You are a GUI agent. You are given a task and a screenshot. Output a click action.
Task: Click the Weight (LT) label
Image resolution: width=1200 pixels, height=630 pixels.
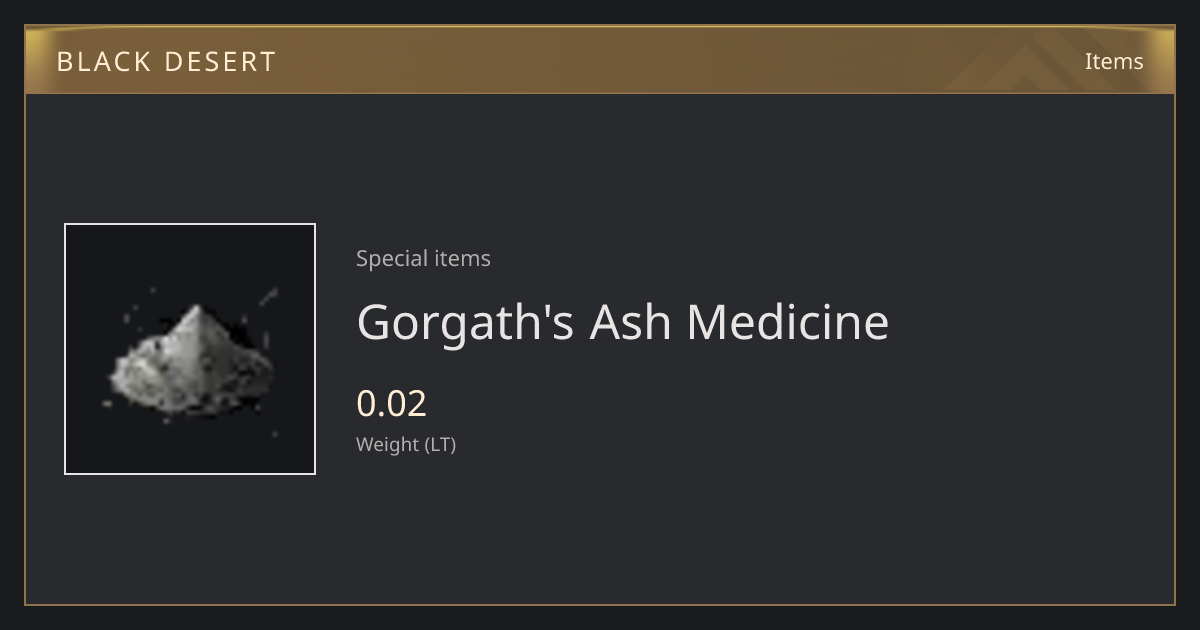[406, 445]
